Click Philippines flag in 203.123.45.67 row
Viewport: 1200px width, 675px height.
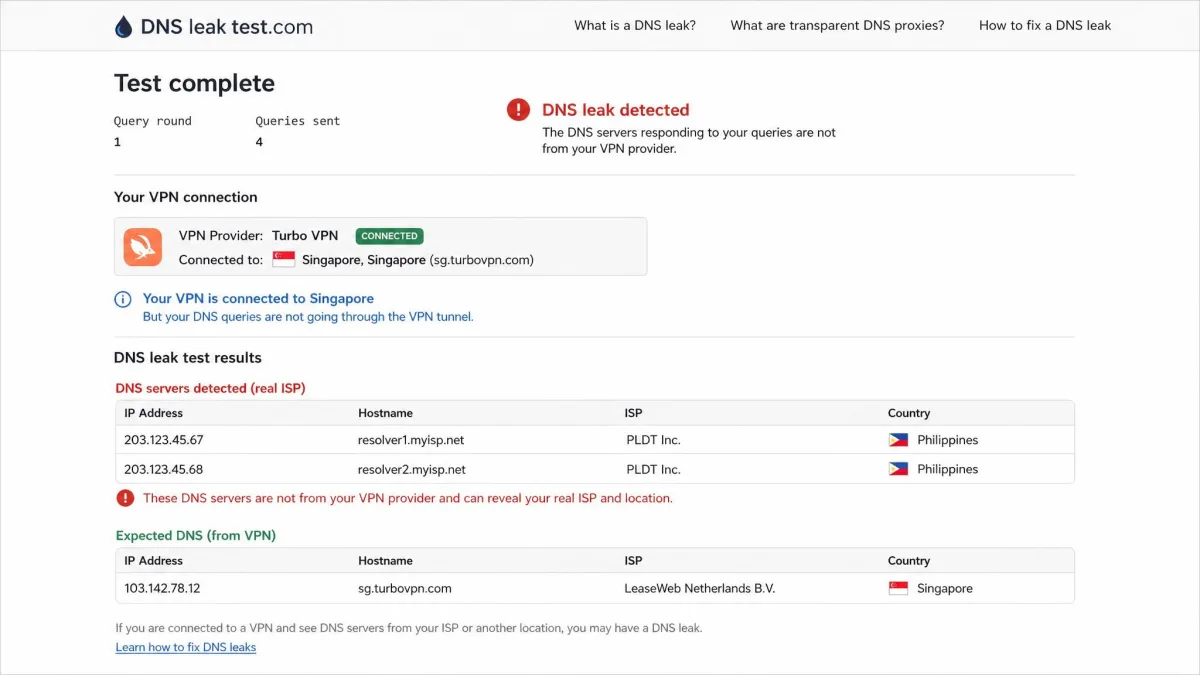(x=898, y=440)
